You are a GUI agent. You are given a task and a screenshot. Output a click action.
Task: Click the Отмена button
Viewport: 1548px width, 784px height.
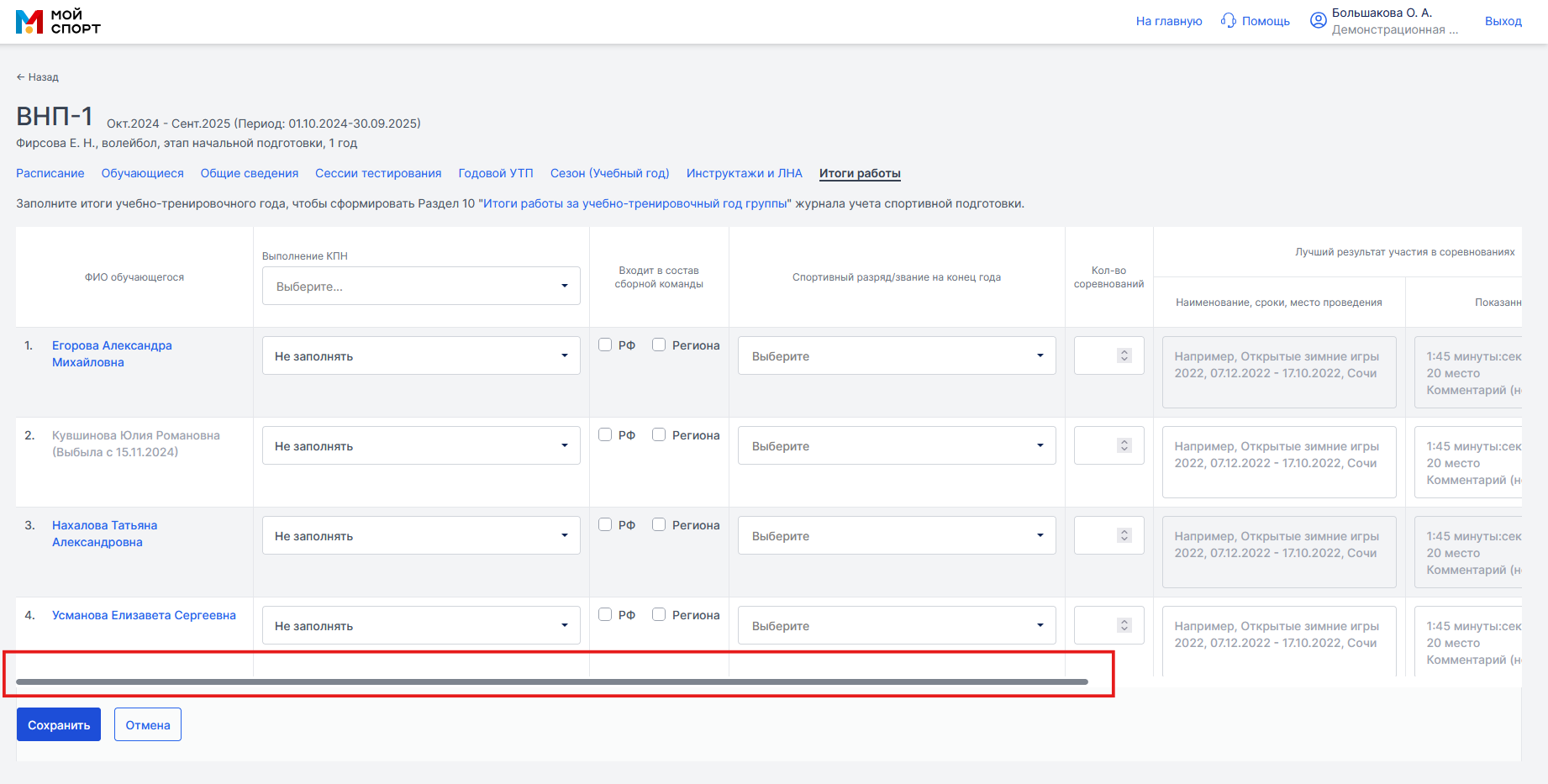[148, 724]
